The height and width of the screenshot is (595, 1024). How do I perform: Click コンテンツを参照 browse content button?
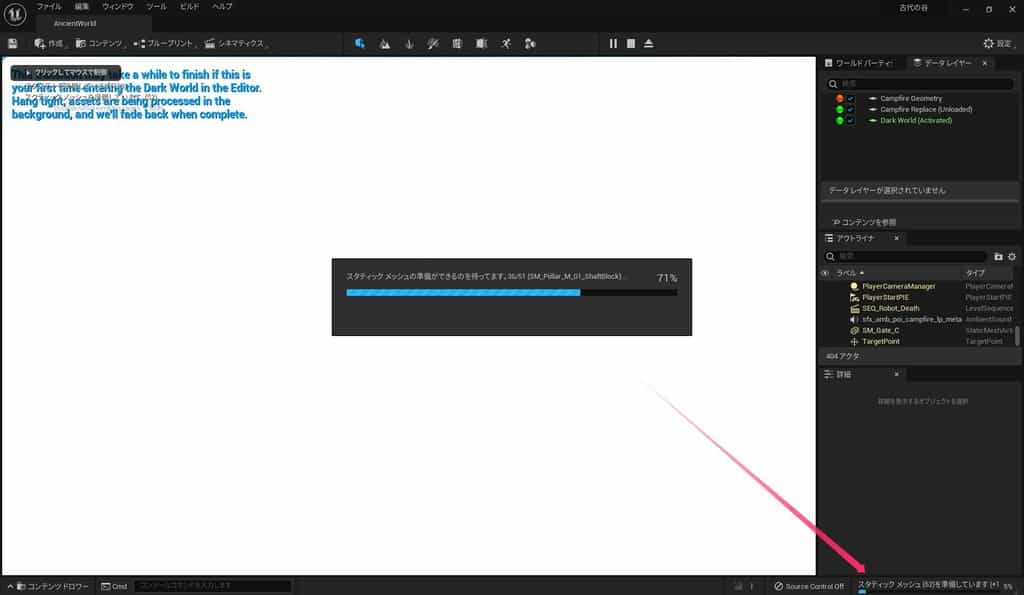(x=865, y=222)
